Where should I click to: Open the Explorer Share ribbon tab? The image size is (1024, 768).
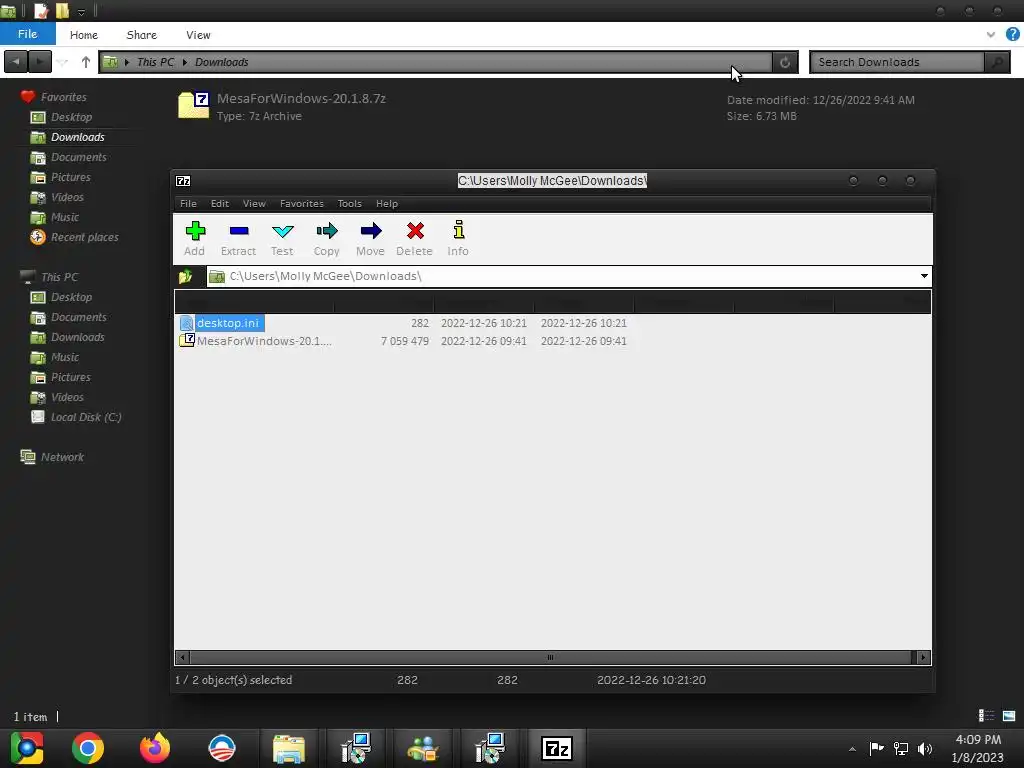click(x=142, y=35)
